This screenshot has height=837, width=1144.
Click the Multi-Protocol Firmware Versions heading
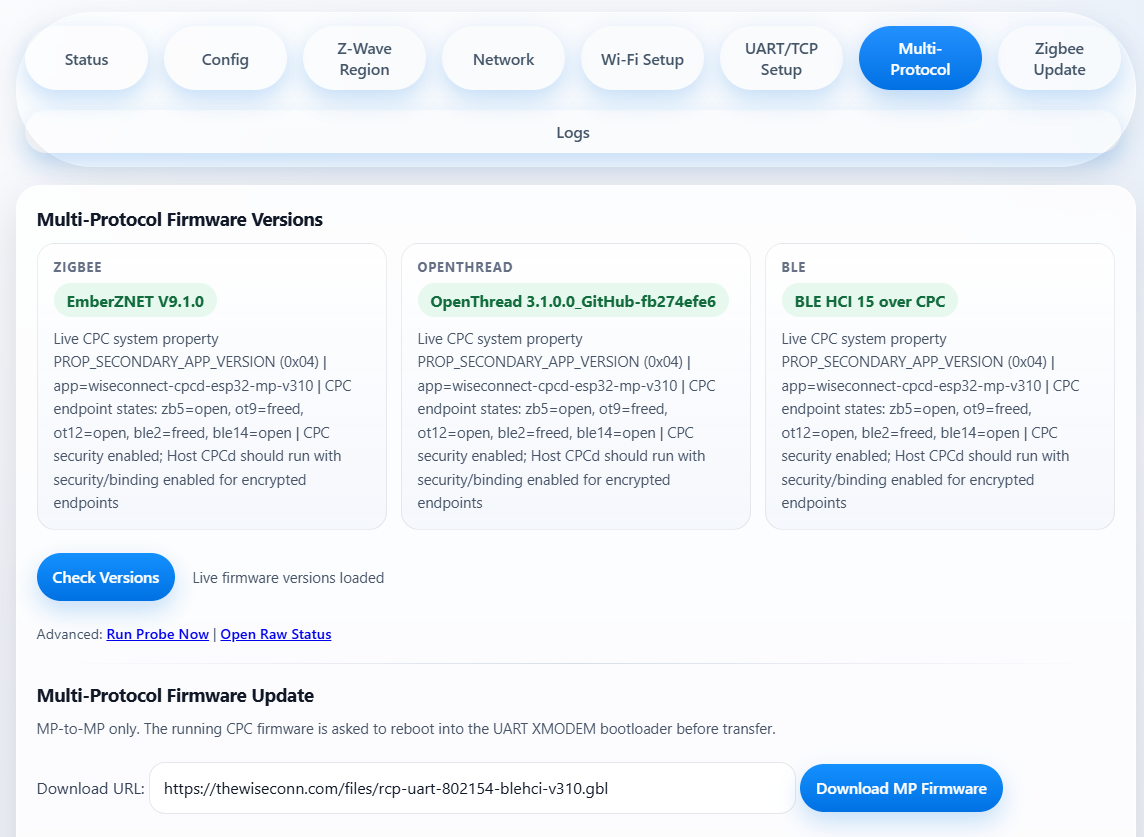179,220
